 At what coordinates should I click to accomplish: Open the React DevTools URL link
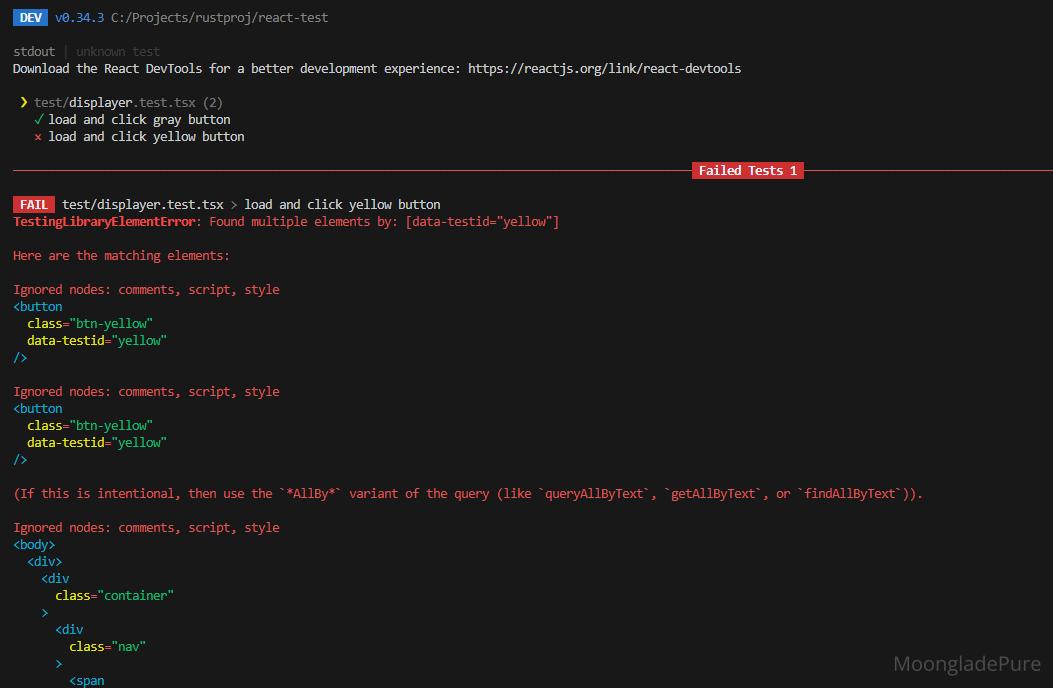[604, 69]
